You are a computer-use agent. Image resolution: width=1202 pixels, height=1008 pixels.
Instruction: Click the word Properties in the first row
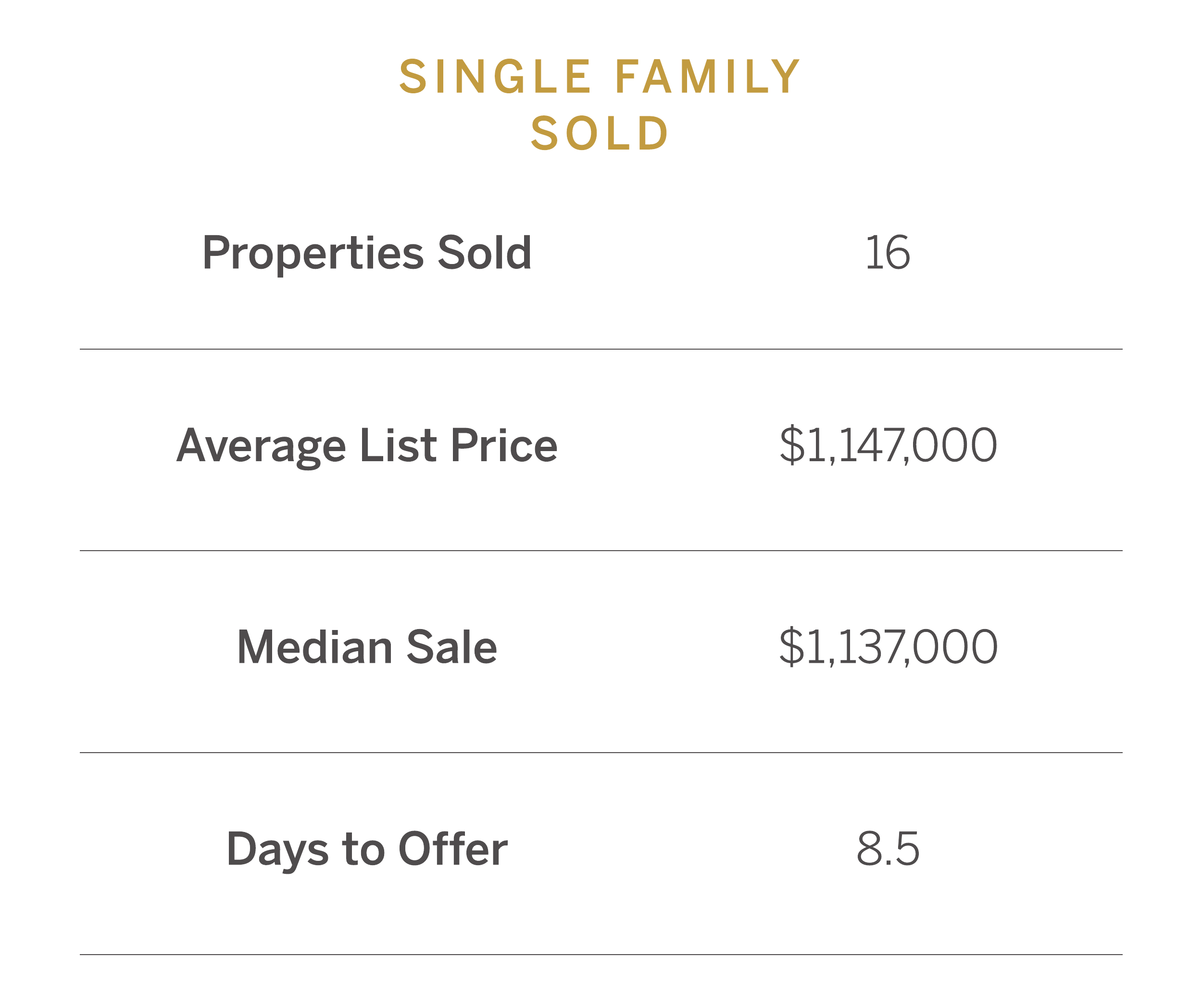point(313,253)
